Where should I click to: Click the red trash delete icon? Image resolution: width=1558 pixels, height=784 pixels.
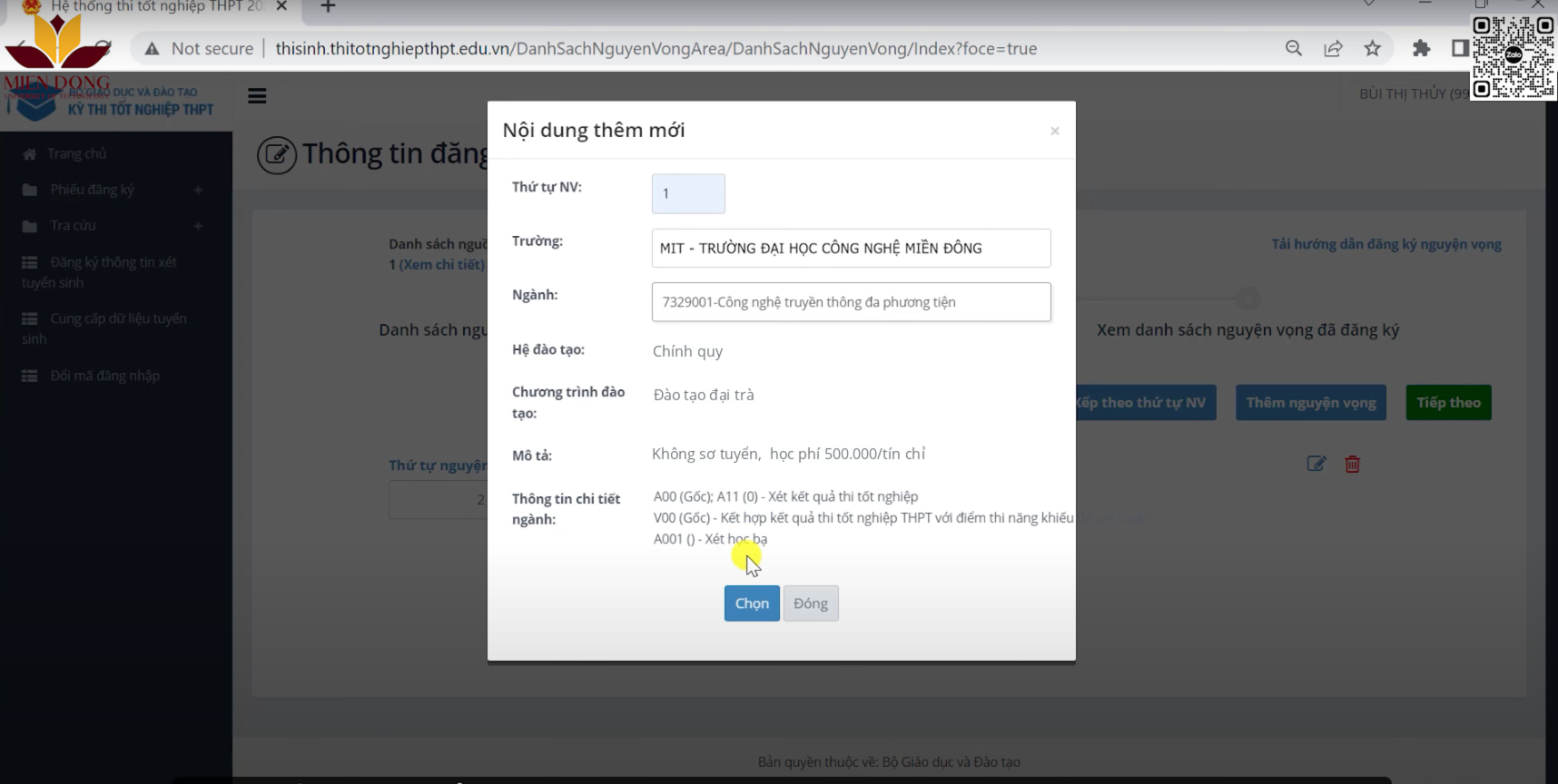pyautogui.click(x=1352, y=464)
